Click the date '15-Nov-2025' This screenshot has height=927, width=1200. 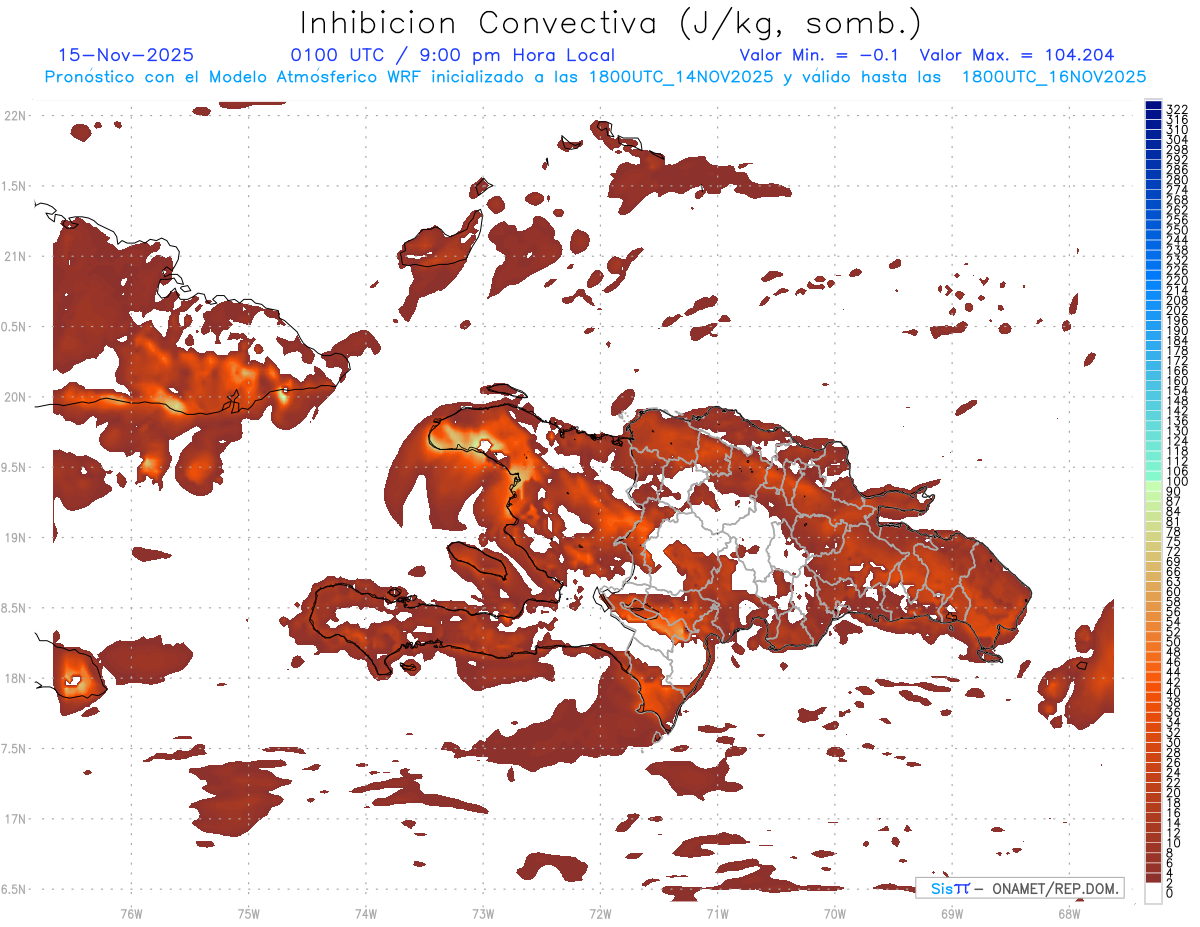(126, 55)
